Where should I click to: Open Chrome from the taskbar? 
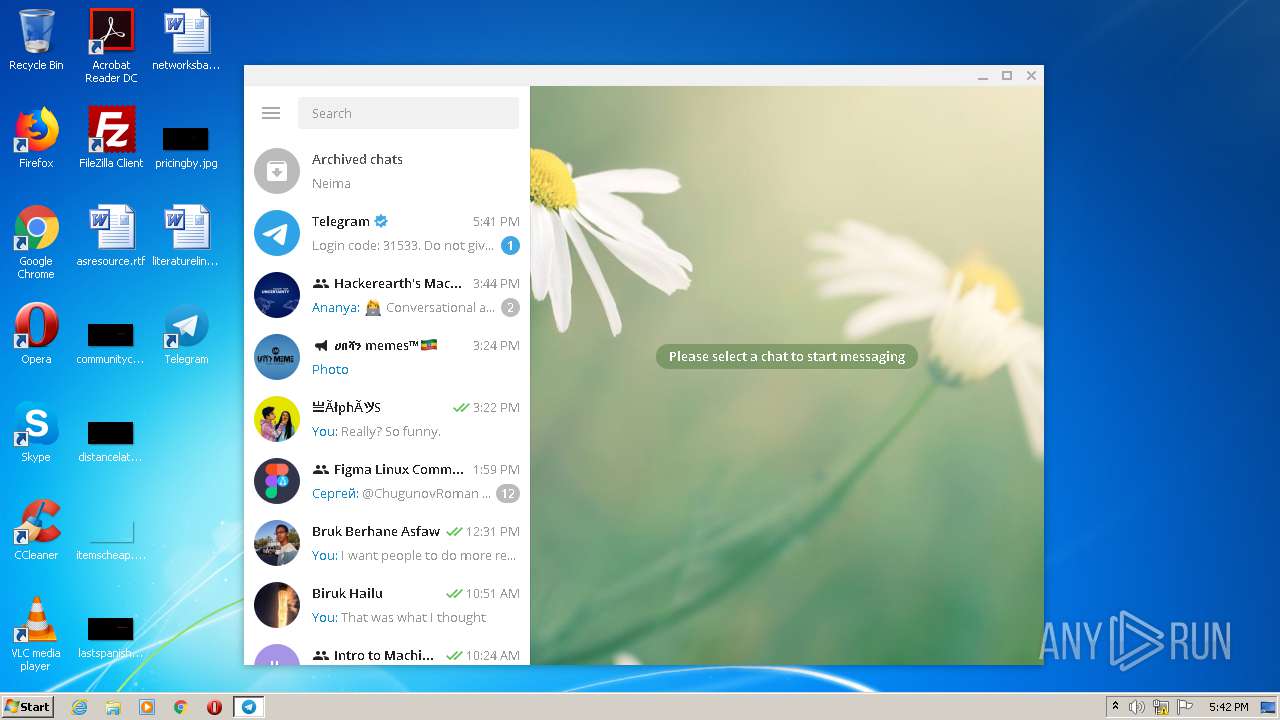click(180, 707)
